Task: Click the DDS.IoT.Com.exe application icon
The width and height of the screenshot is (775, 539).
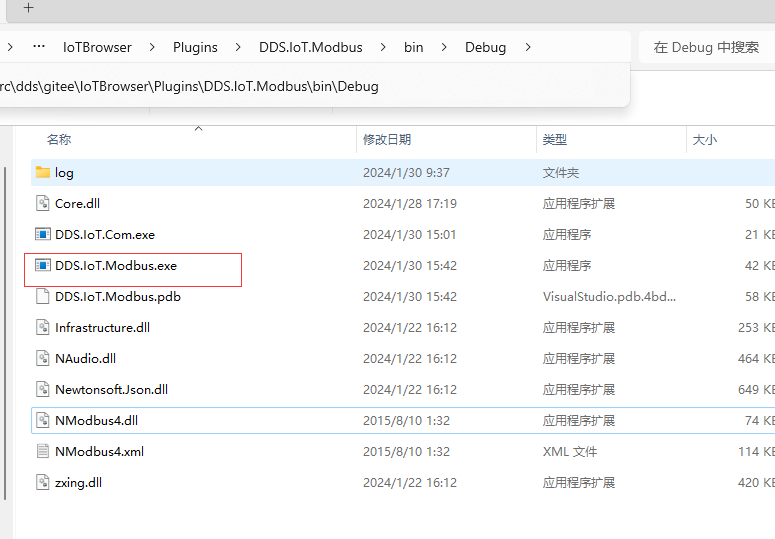Action: pyautogui.click(x=43, y=234)
